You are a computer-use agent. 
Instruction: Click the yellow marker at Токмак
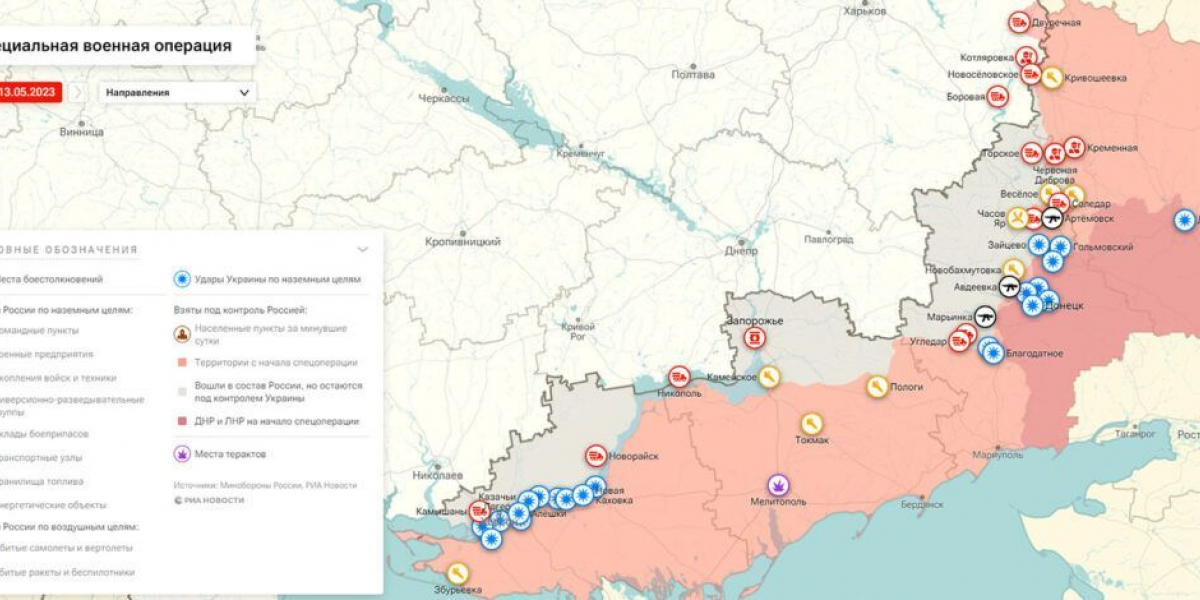(812, 424)
